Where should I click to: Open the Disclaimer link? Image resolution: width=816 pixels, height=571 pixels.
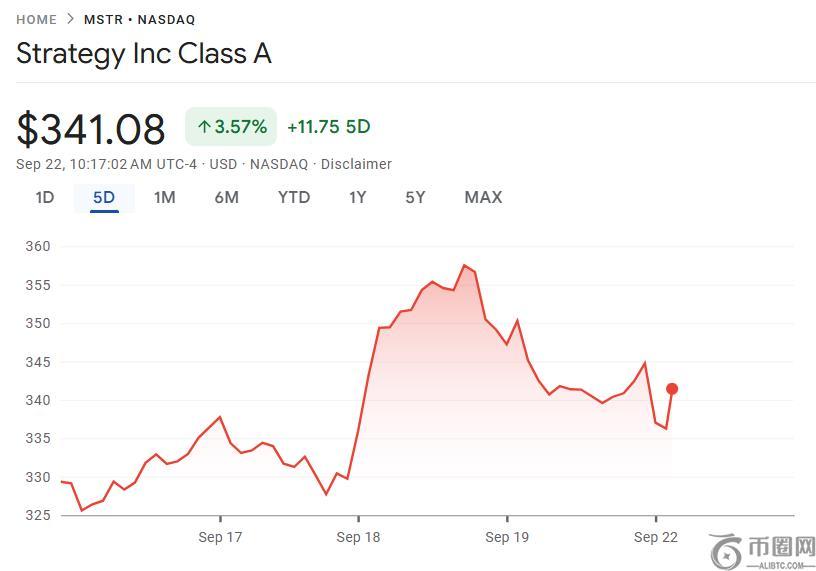(356, 164)
